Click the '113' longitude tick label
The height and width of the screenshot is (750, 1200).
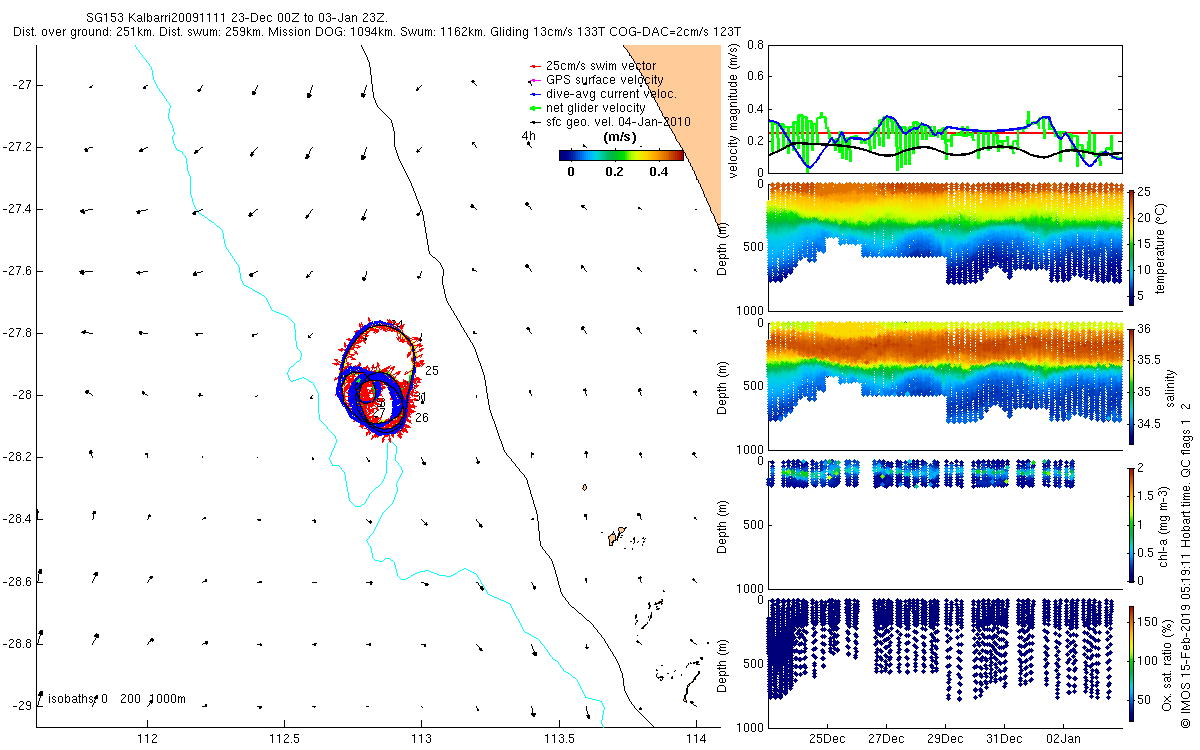click(x=421, y=739)
